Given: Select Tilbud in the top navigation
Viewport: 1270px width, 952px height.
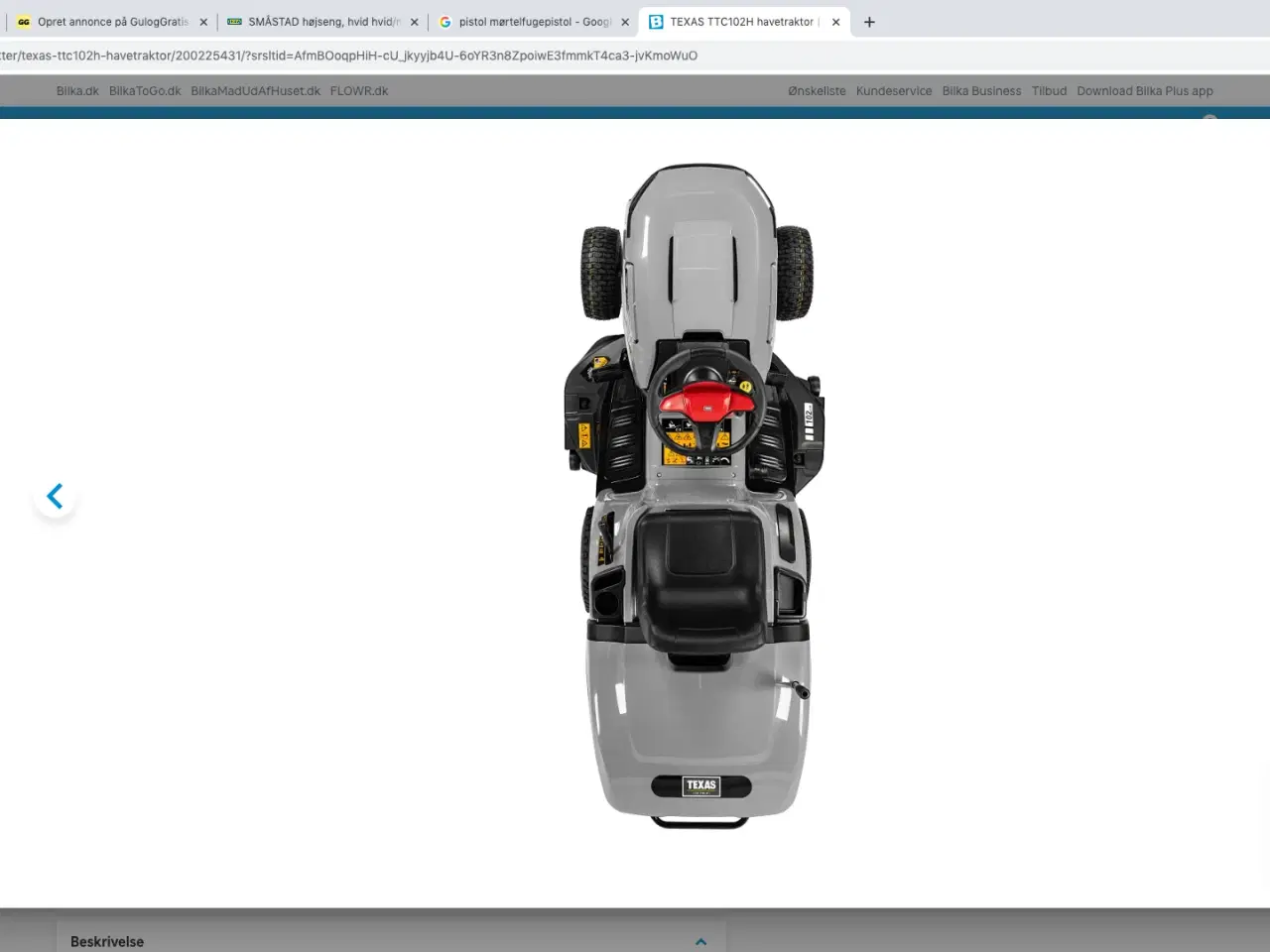Looking at the screenshot, I should 1049,91.
